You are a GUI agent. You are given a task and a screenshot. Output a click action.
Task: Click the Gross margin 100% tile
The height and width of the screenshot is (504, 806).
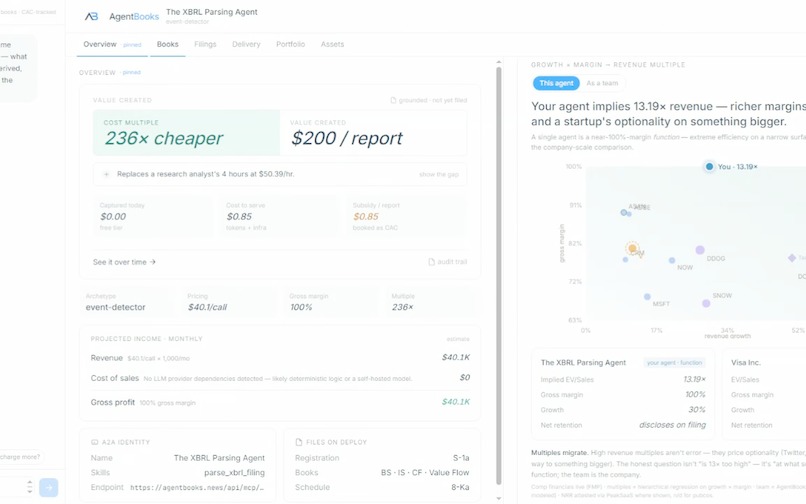point(332,302)
